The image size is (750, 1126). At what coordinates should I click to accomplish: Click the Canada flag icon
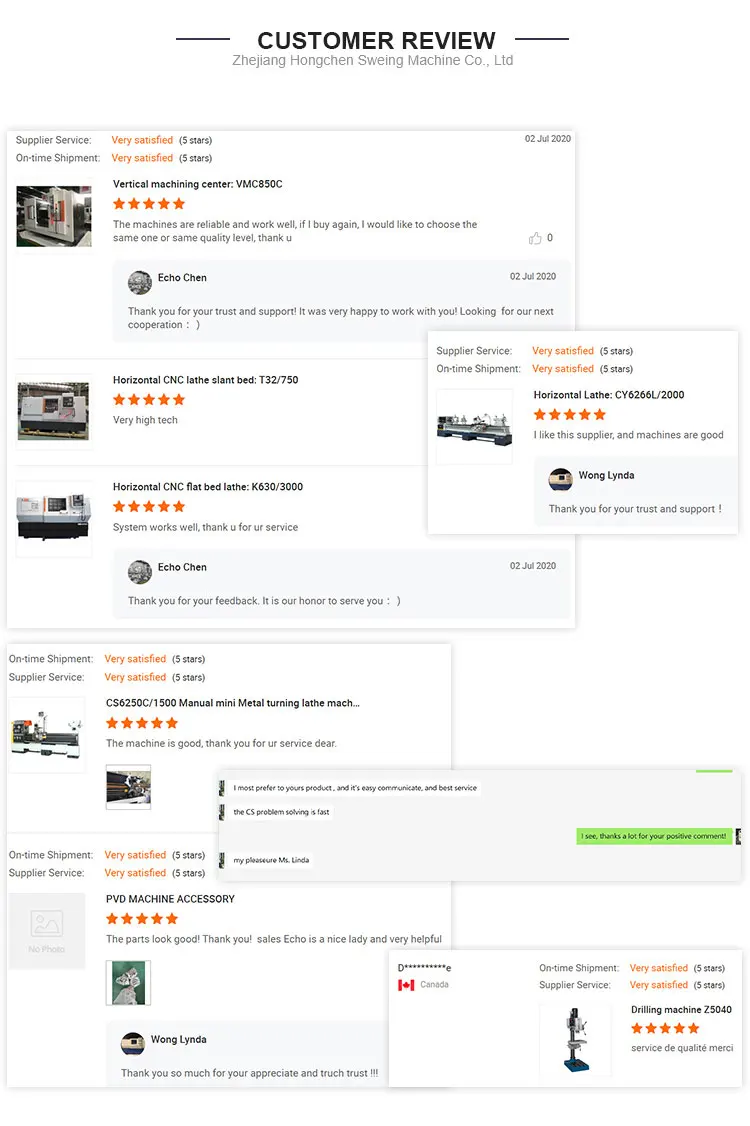(407, 985)
